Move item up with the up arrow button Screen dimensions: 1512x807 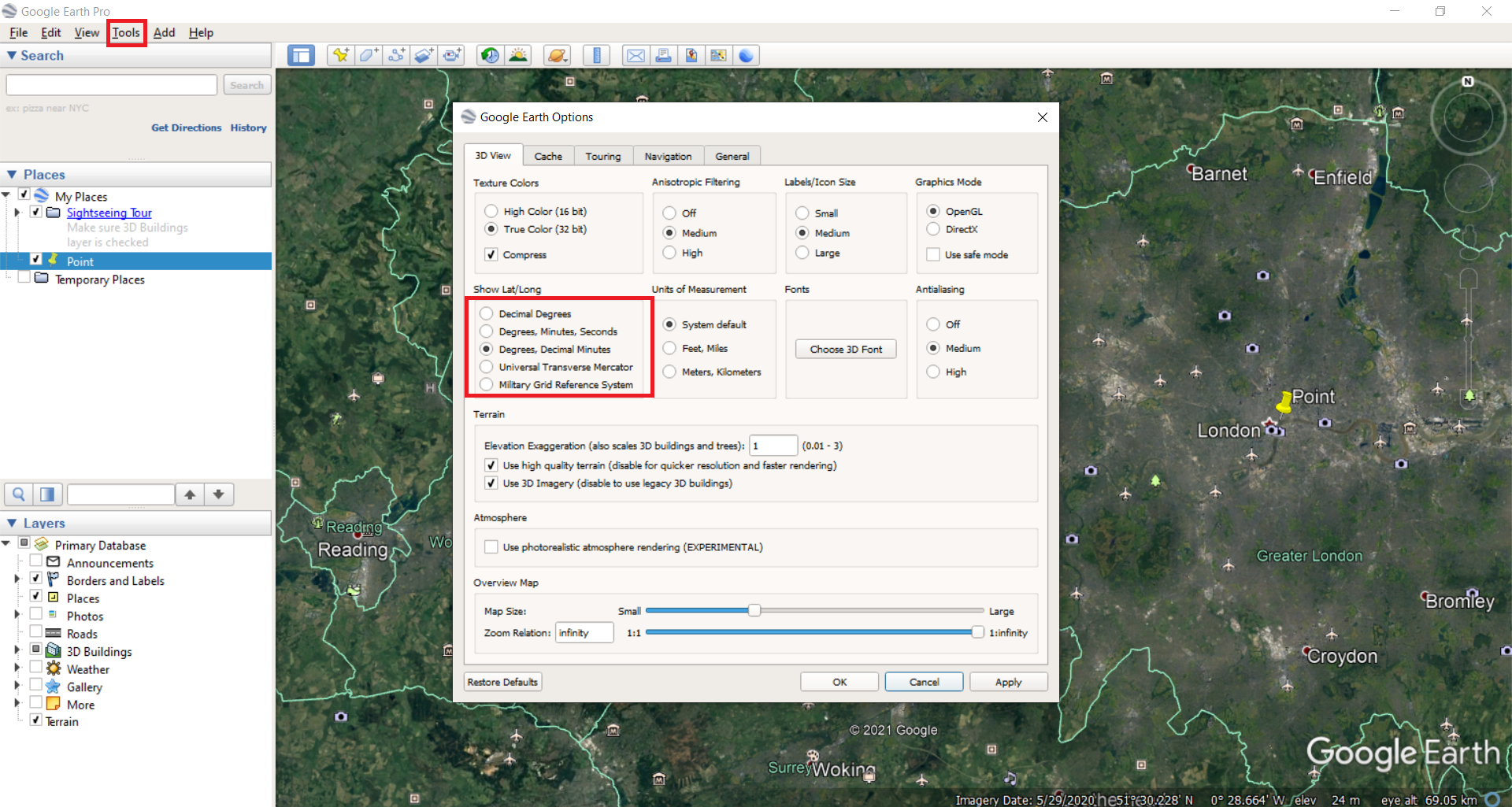pos(190,494)
